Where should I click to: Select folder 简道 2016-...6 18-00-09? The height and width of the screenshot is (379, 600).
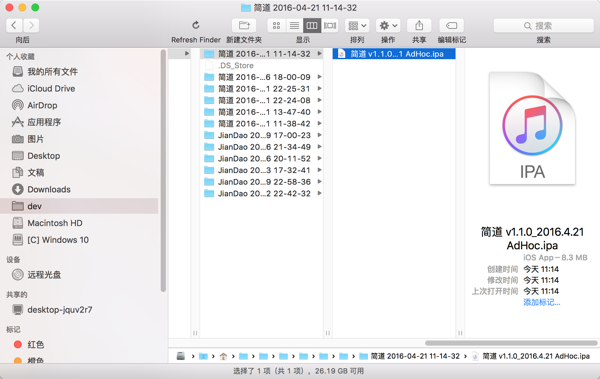tap(262, 77)
